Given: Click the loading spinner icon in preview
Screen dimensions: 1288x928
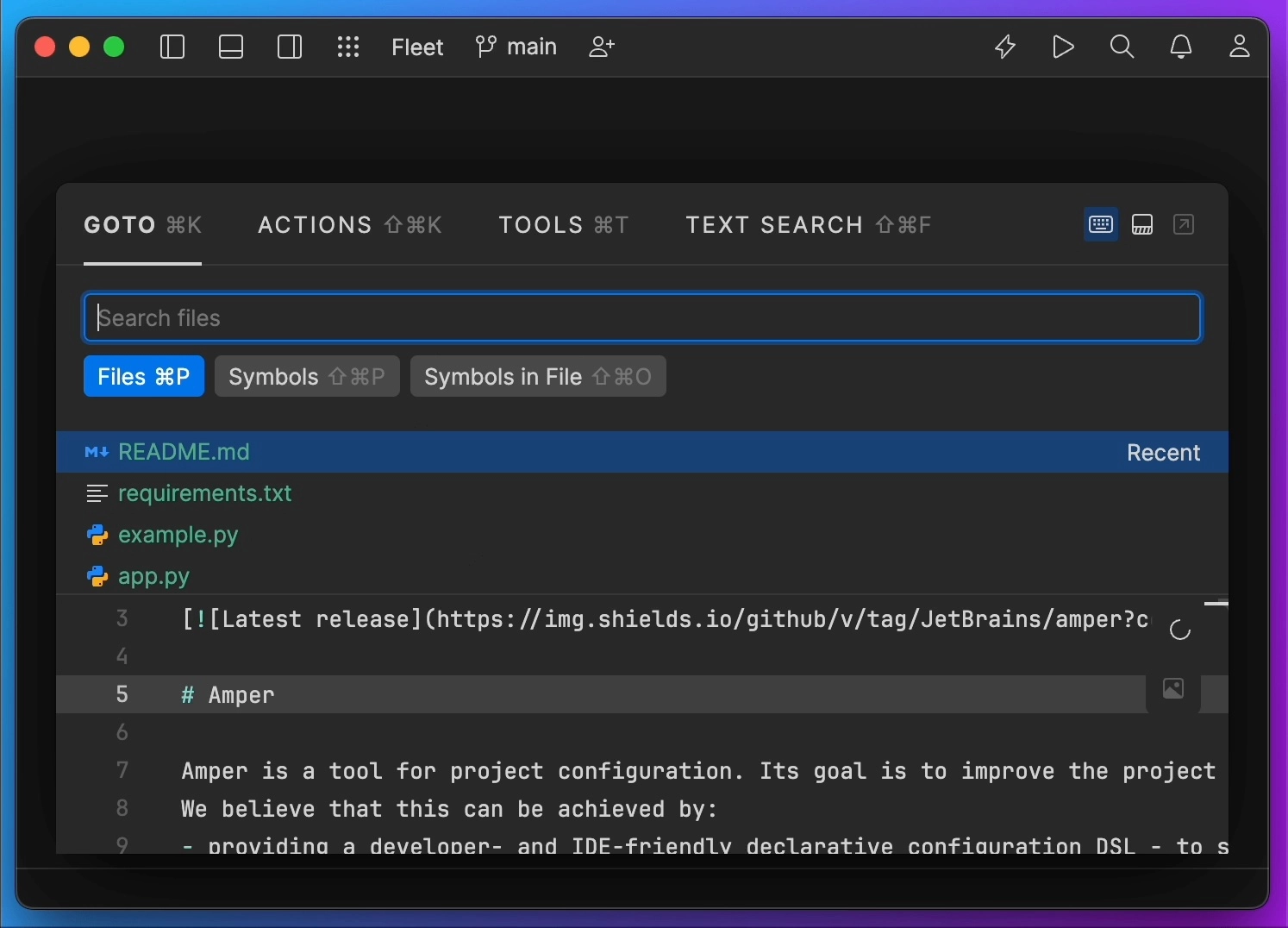Looking at the screenshot, I should coord(1180,630).
